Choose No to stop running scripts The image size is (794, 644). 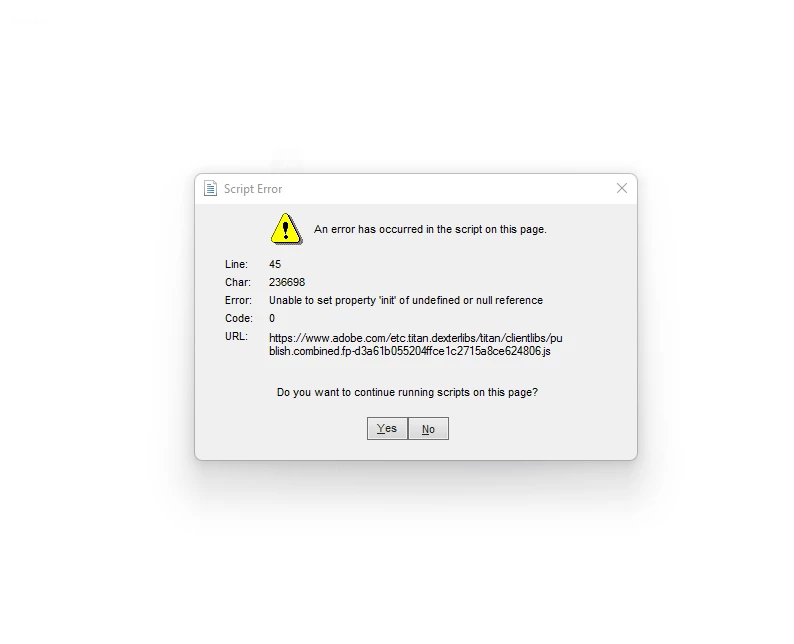click(x=428, y=428)
